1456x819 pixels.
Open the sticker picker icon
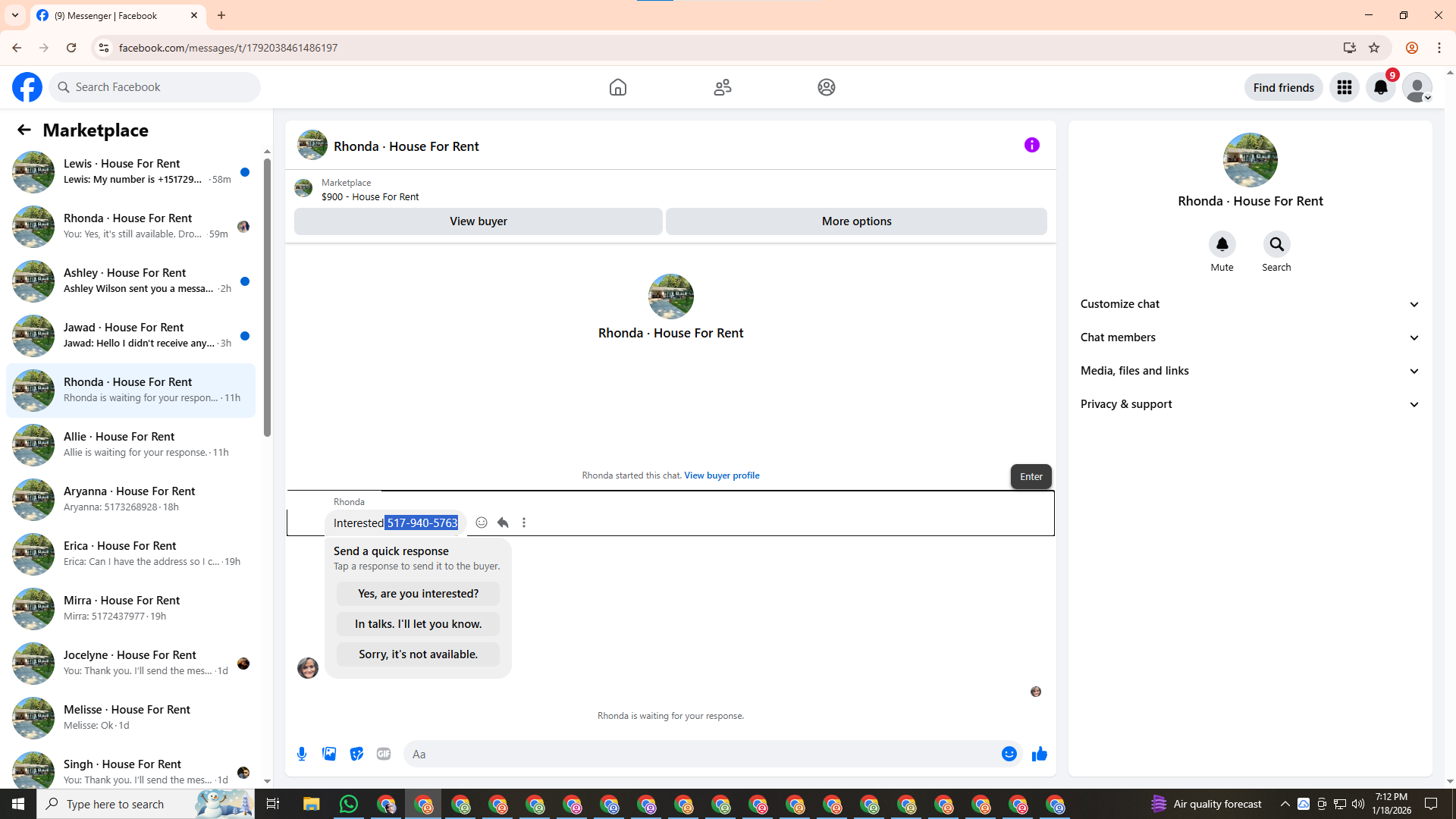(x=356, y=754)
